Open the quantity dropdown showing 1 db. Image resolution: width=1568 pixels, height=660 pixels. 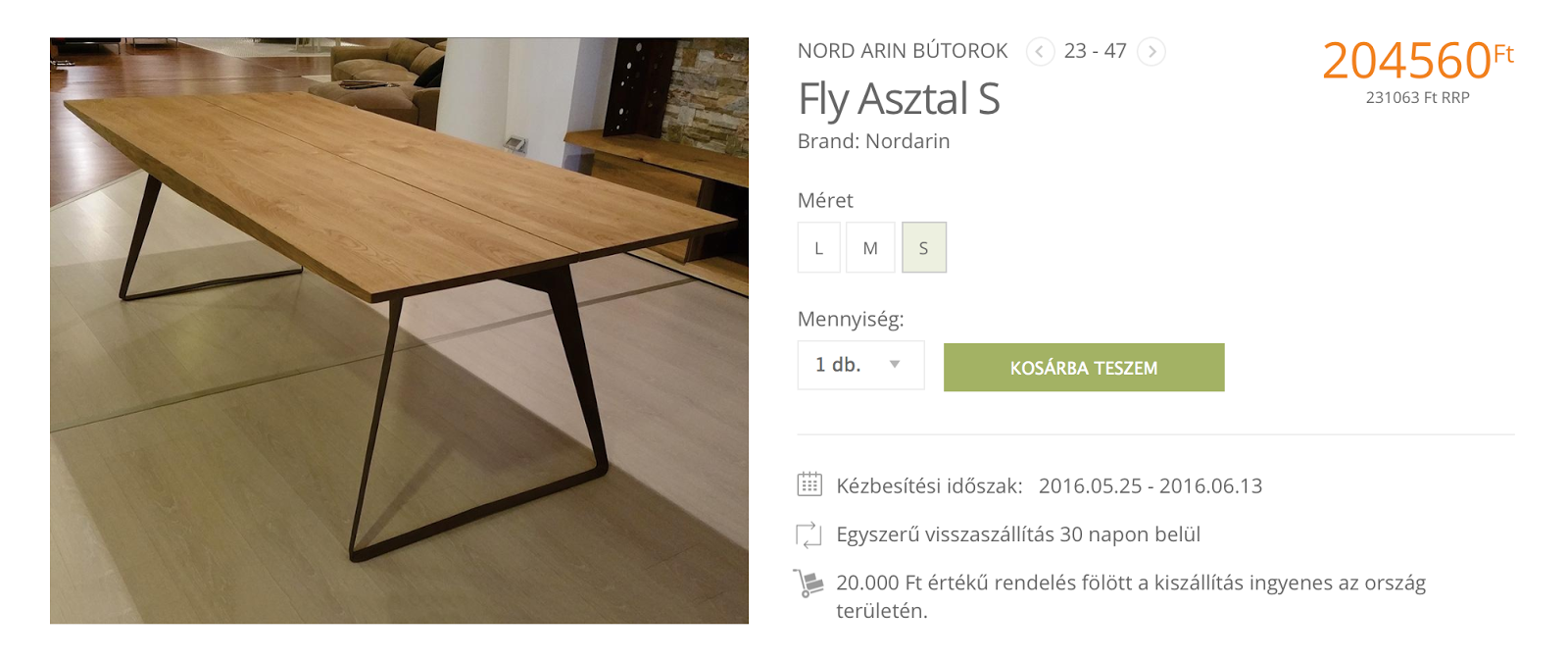point(860,365)
